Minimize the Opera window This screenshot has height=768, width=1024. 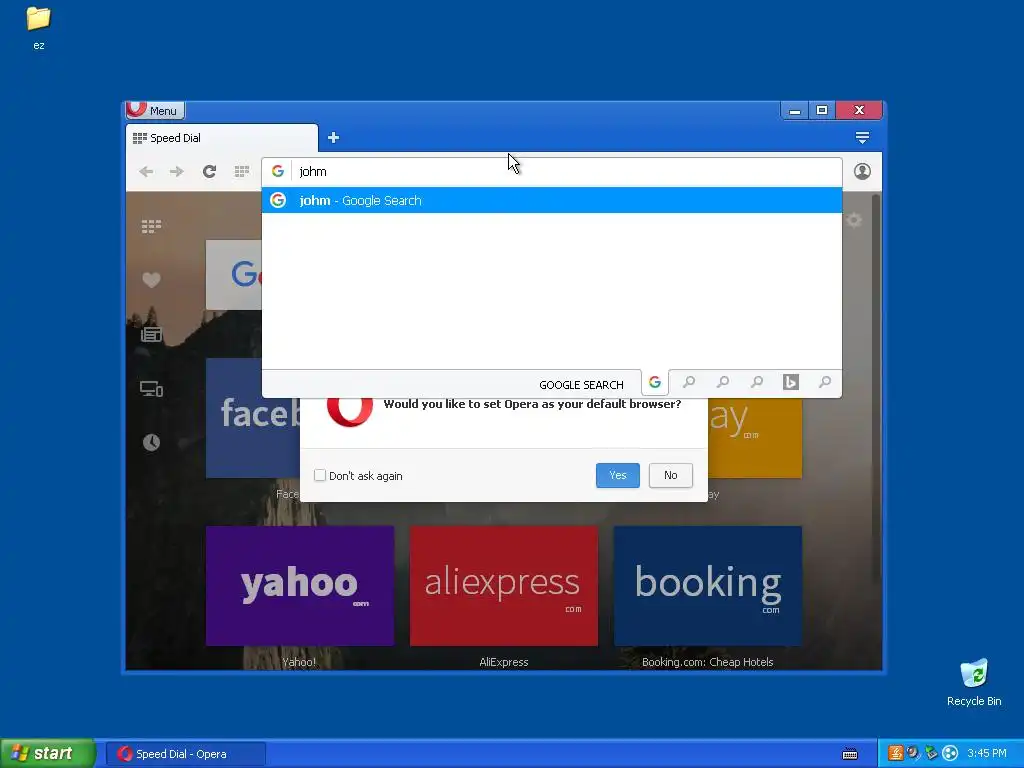pos(795,110)
